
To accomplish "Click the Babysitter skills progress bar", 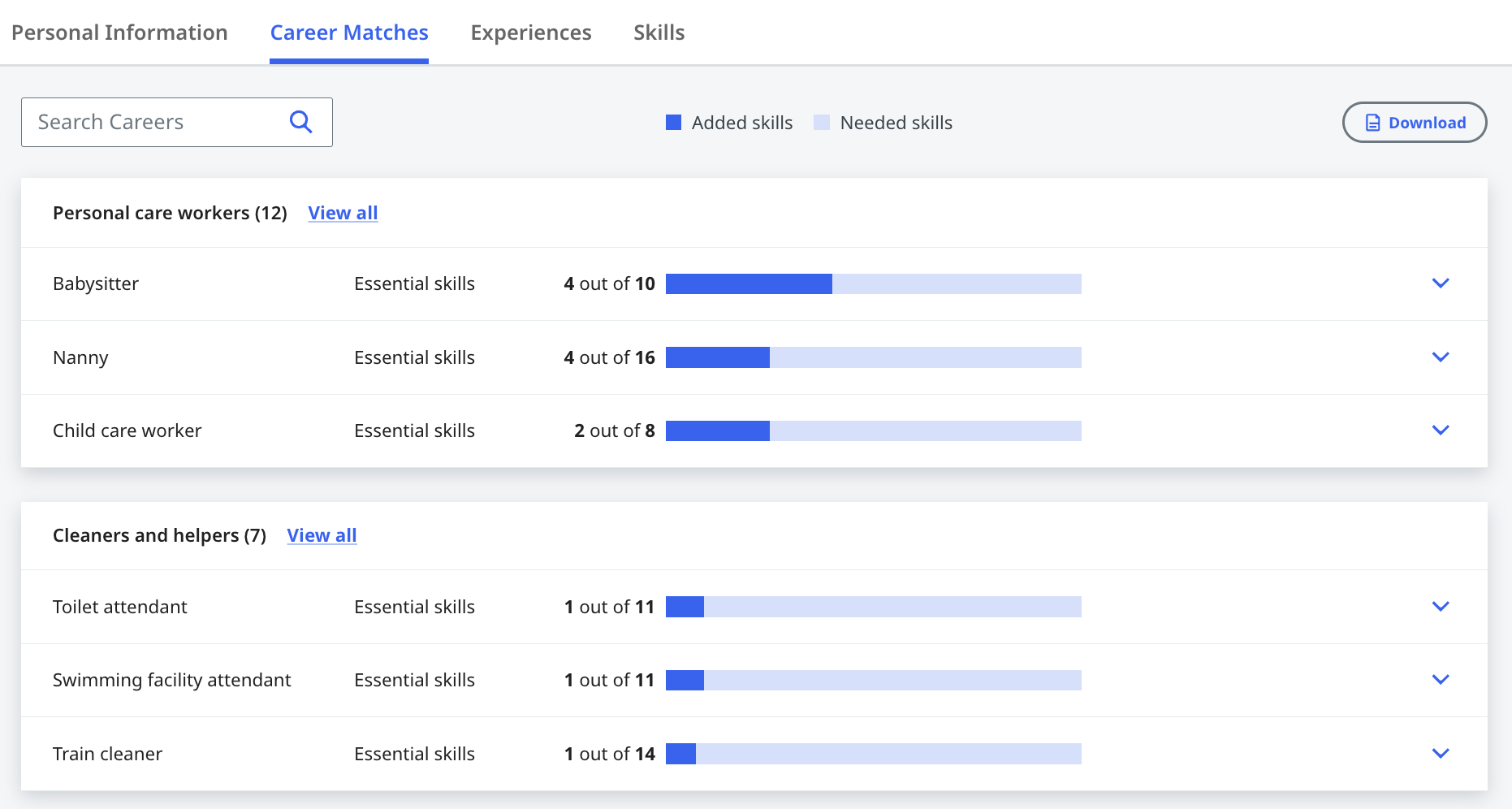I will point(874,283).
